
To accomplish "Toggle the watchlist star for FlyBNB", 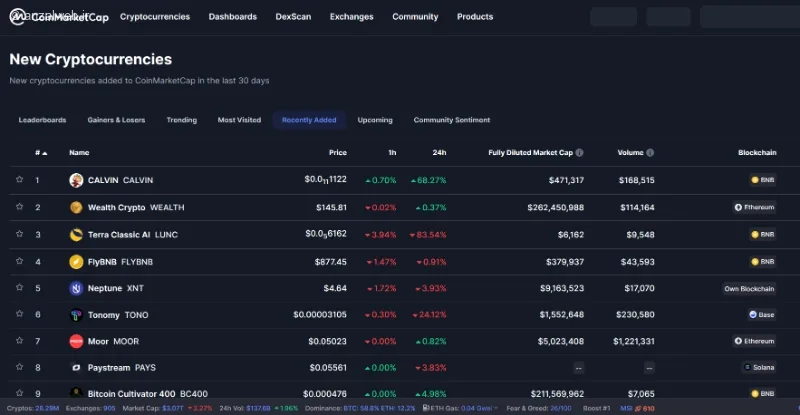I will tap(19, 261).
